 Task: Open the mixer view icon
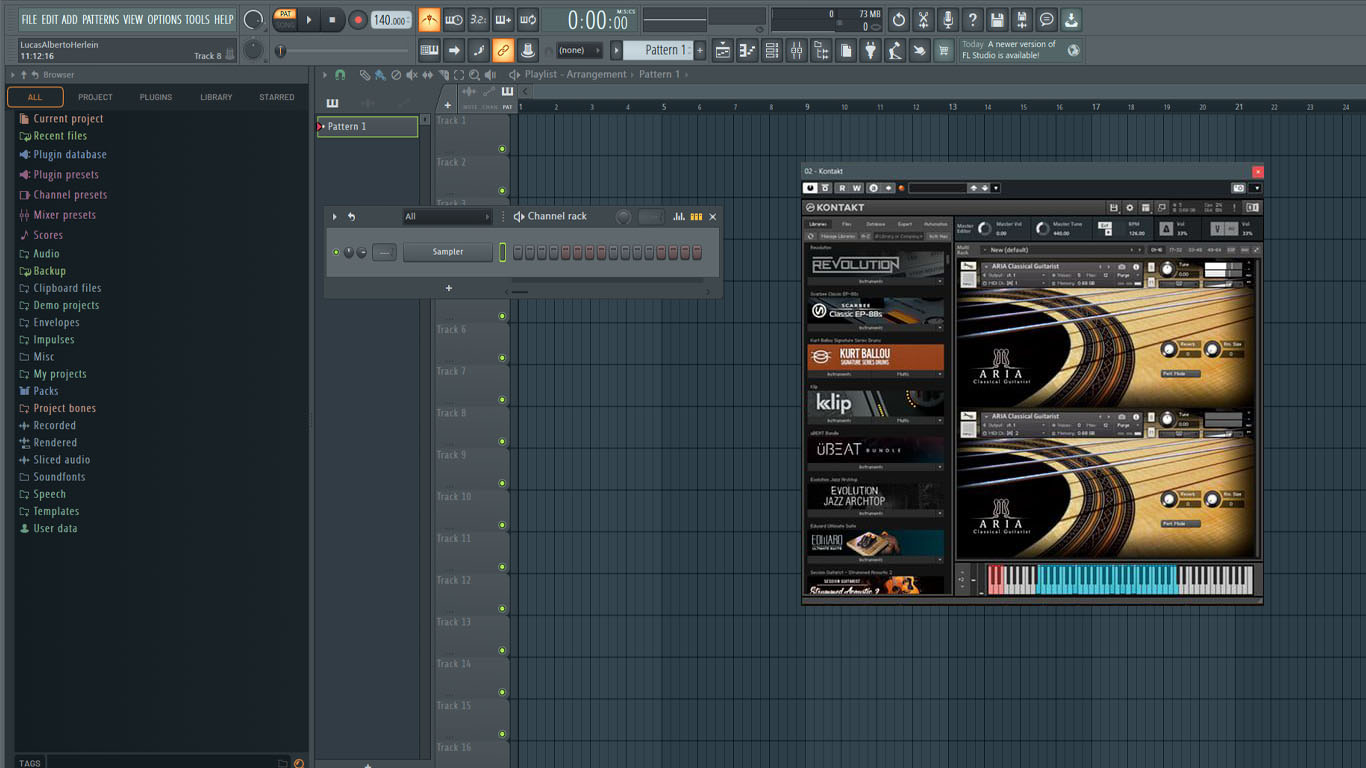tap(797, 50)
